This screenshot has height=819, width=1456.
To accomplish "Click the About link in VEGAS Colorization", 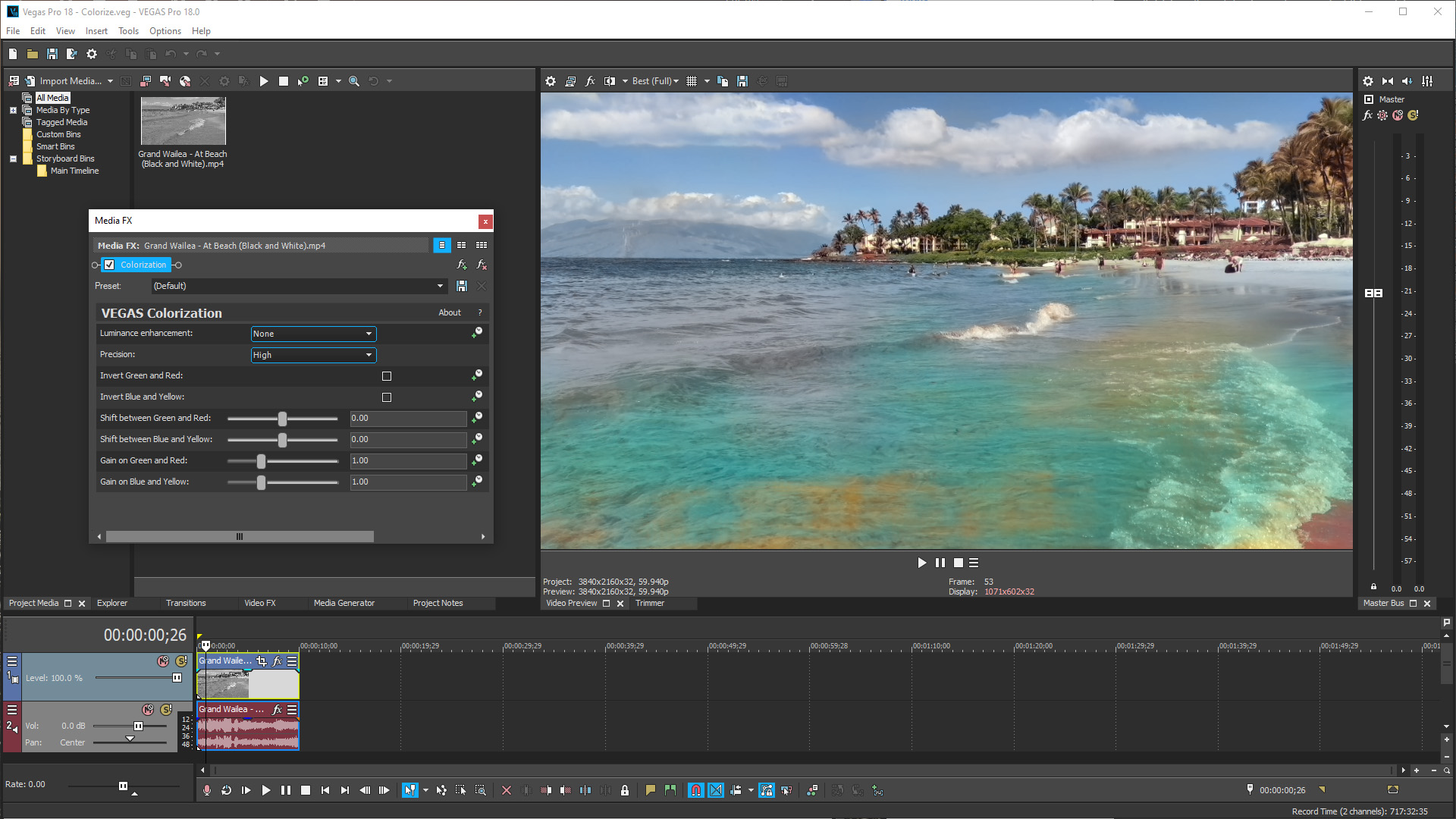I will [x=449, y=312].
